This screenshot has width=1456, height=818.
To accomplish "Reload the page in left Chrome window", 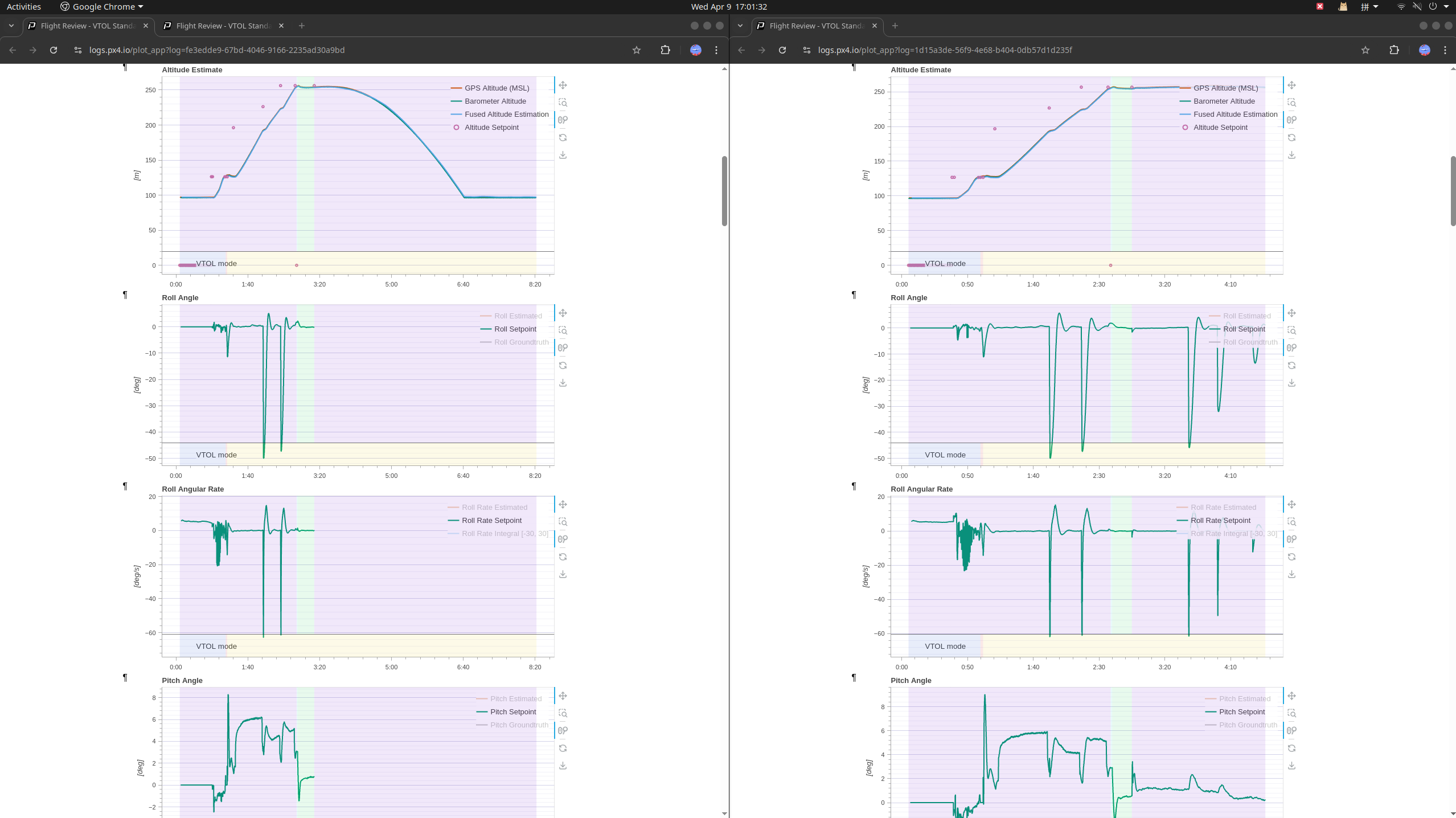I will [x=54, y=50].
